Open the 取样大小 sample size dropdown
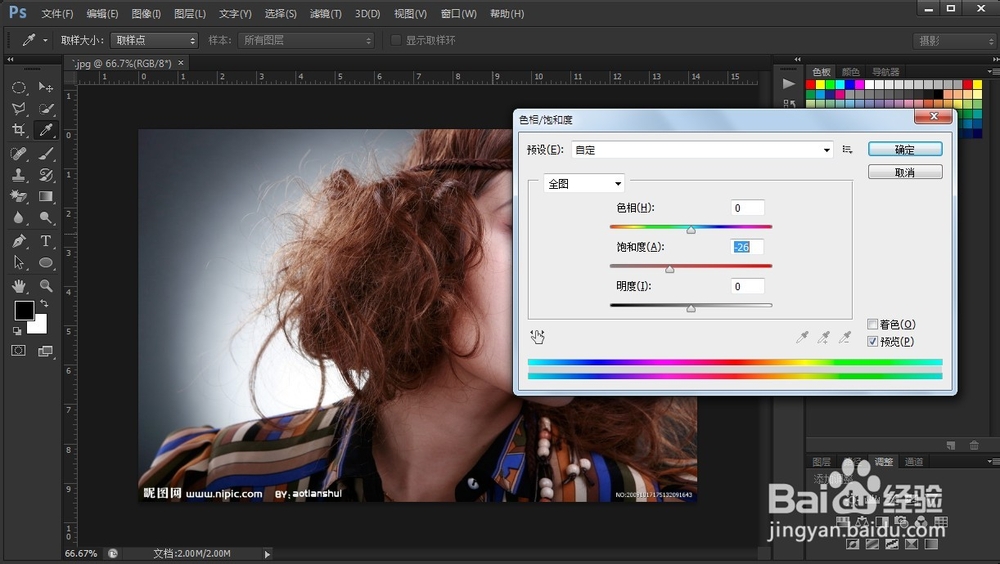Image resolution: width=1000 pixels, height=564 pixels. pos(154,40)
